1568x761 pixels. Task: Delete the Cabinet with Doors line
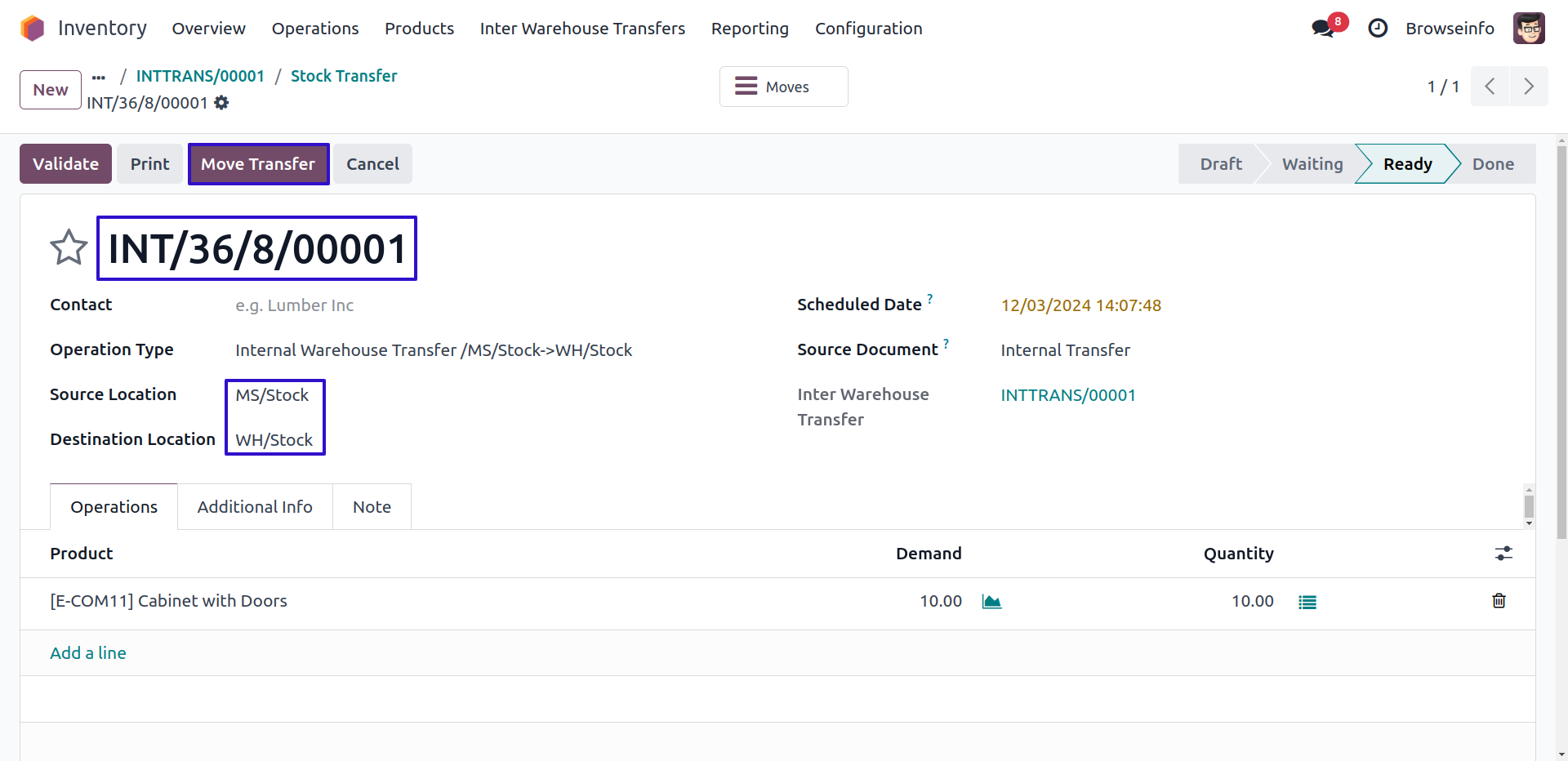[1499, 601]
